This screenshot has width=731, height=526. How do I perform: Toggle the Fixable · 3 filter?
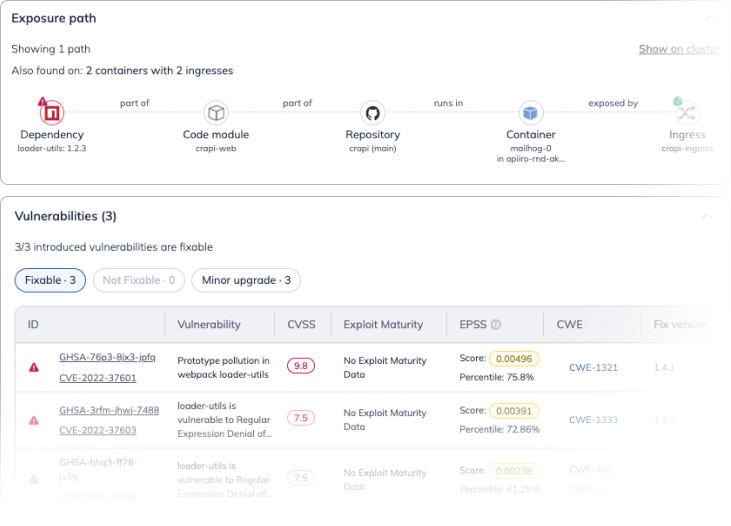click(x=50, y=280)
